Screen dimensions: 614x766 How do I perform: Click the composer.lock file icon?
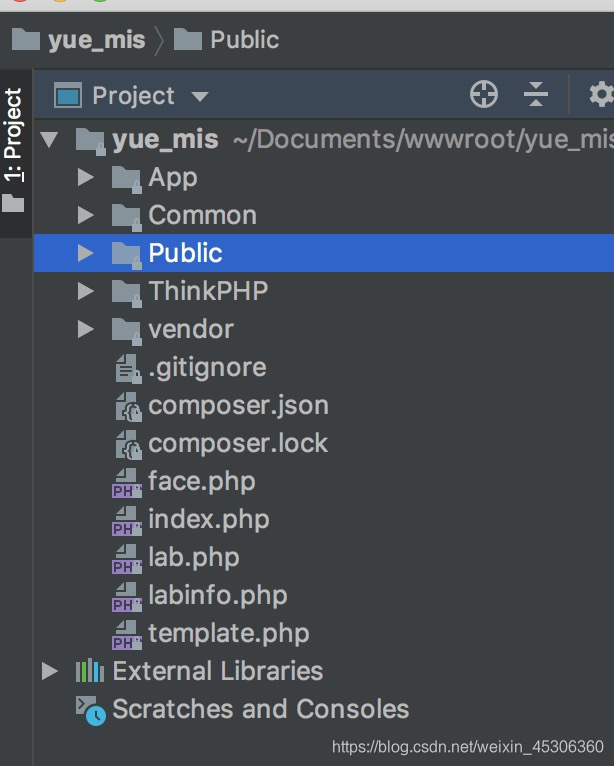click(x=128, y=445)
